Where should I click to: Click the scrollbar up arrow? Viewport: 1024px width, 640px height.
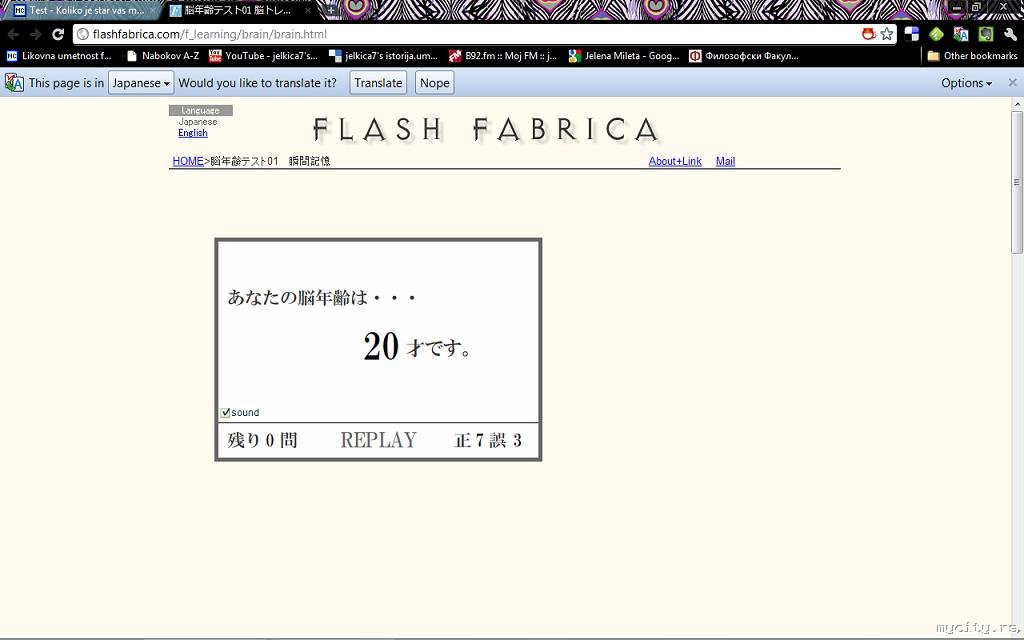tap(1017, 103)
